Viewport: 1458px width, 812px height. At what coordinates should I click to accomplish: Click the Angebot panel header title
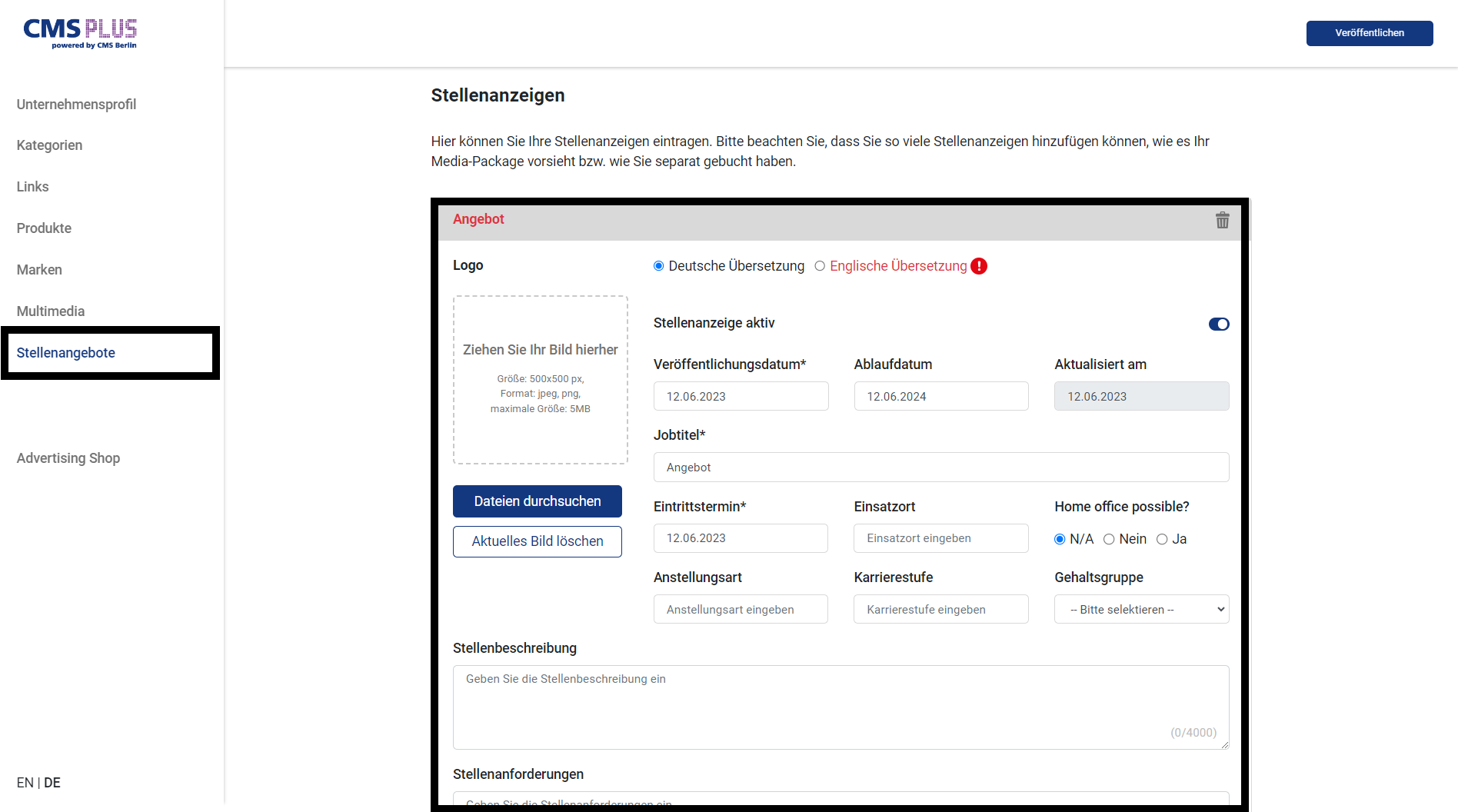coord(478,219)
